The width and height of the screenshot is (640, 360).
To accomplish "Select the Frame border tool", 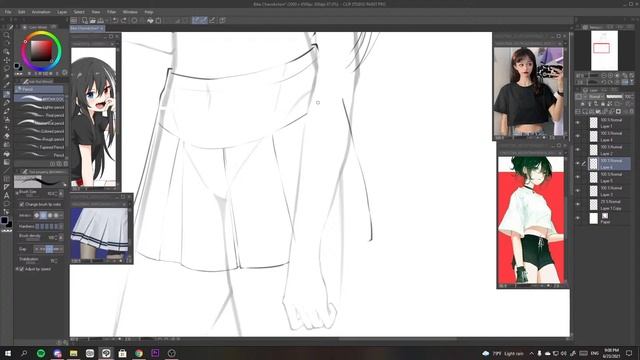I will click(7, 179).
